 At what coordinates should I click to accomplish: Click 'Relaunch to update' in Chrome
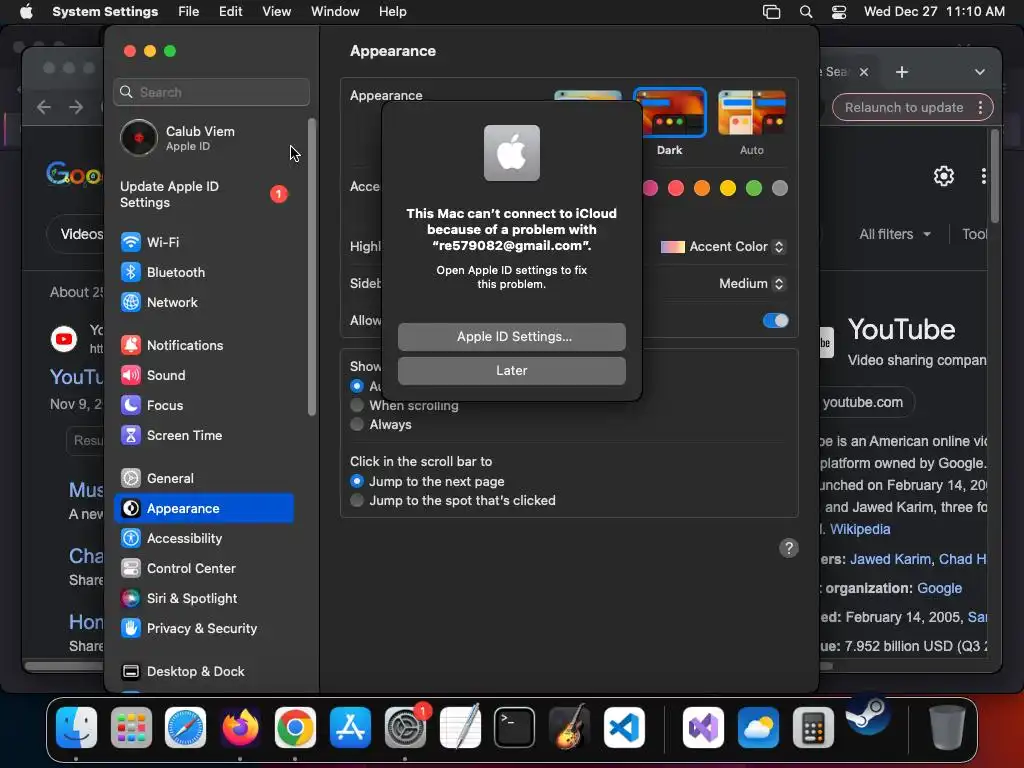(904, 108)
